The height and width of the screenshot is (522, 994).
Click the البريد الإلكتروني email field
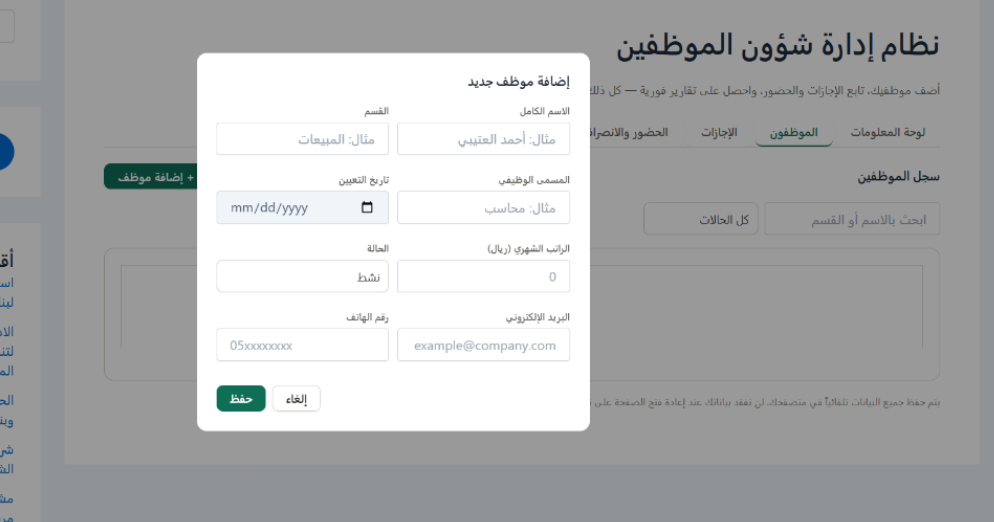483,345
